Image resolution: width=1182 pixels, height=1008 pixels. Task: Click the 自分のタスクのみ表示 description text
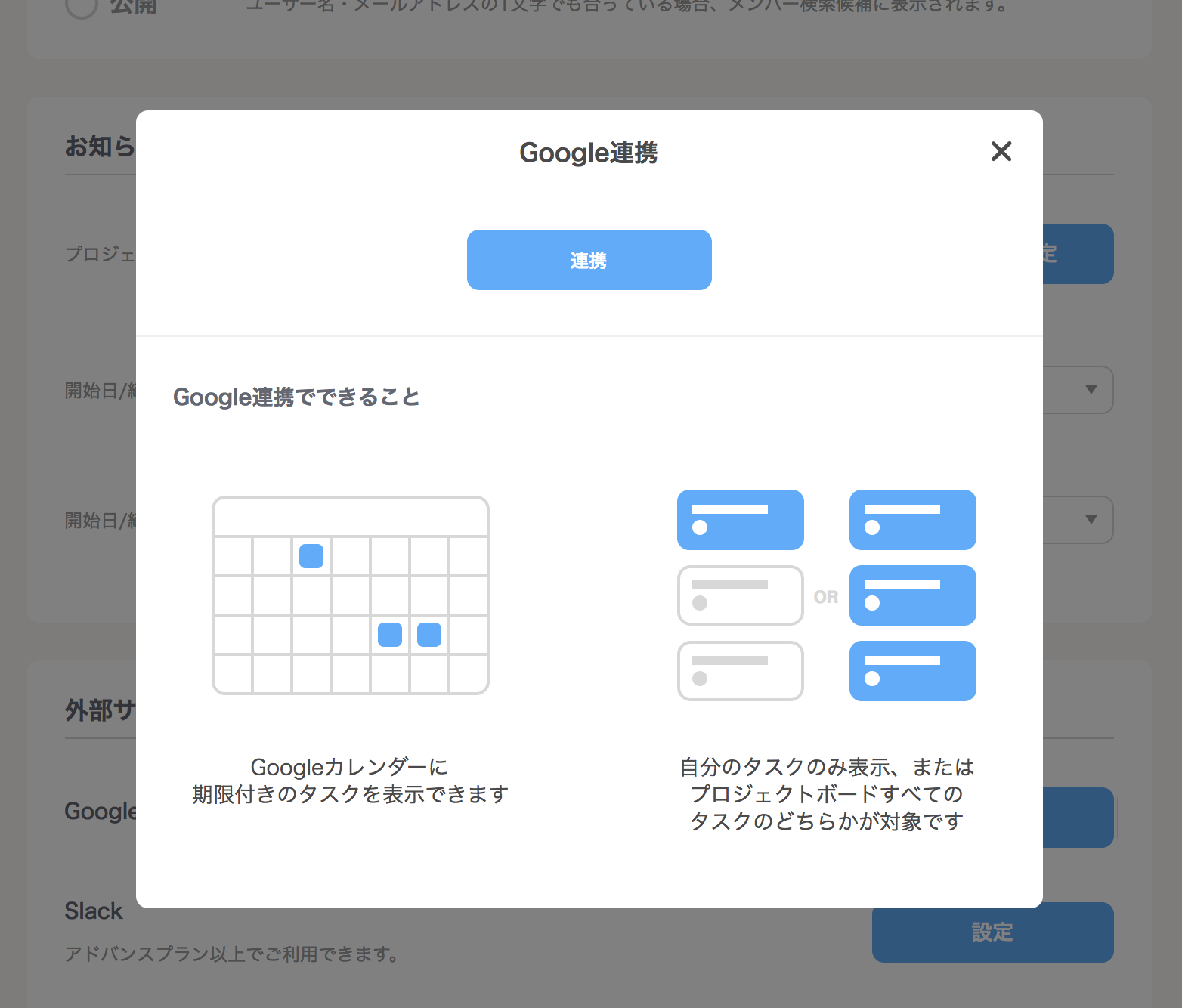coord(827,794)
